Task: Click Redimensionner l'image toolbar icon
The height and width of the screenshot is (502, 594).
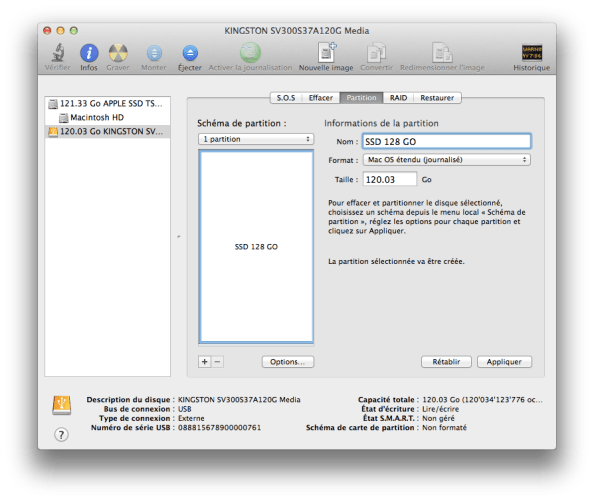Action: (442, 52)
